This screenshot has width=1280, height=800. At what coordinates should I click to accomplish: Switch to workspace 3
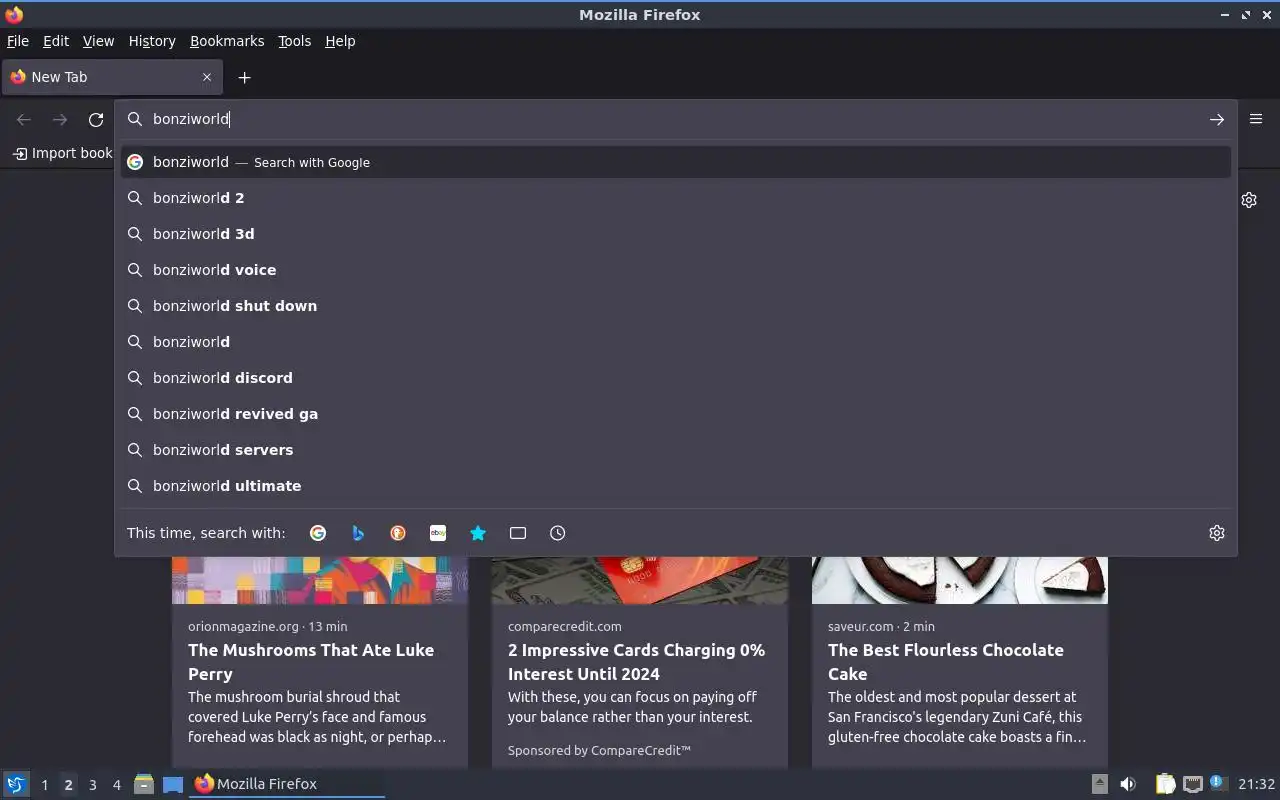pos(92,785)
